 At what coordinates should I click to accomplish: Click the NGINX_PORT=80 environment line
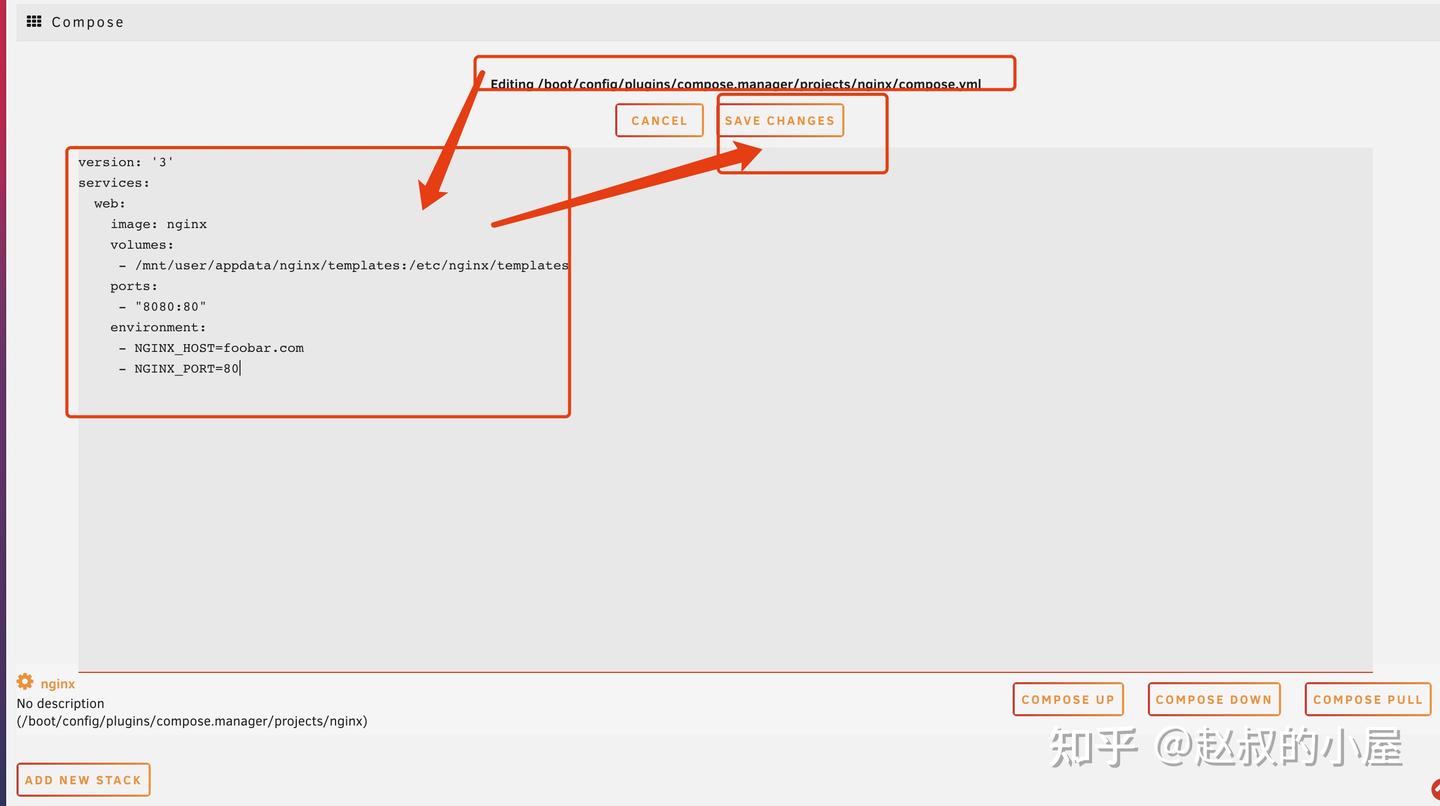click(x=187, y=368)
